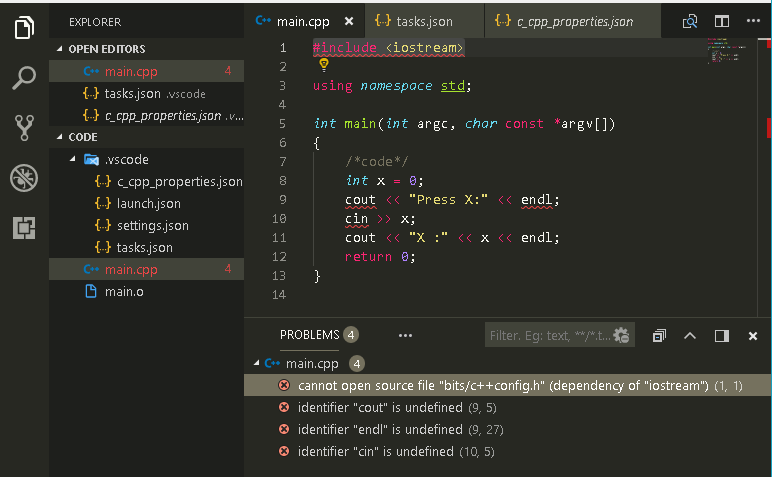Click the error icon for bits/c++config.h problem

(x=284, y=385)
